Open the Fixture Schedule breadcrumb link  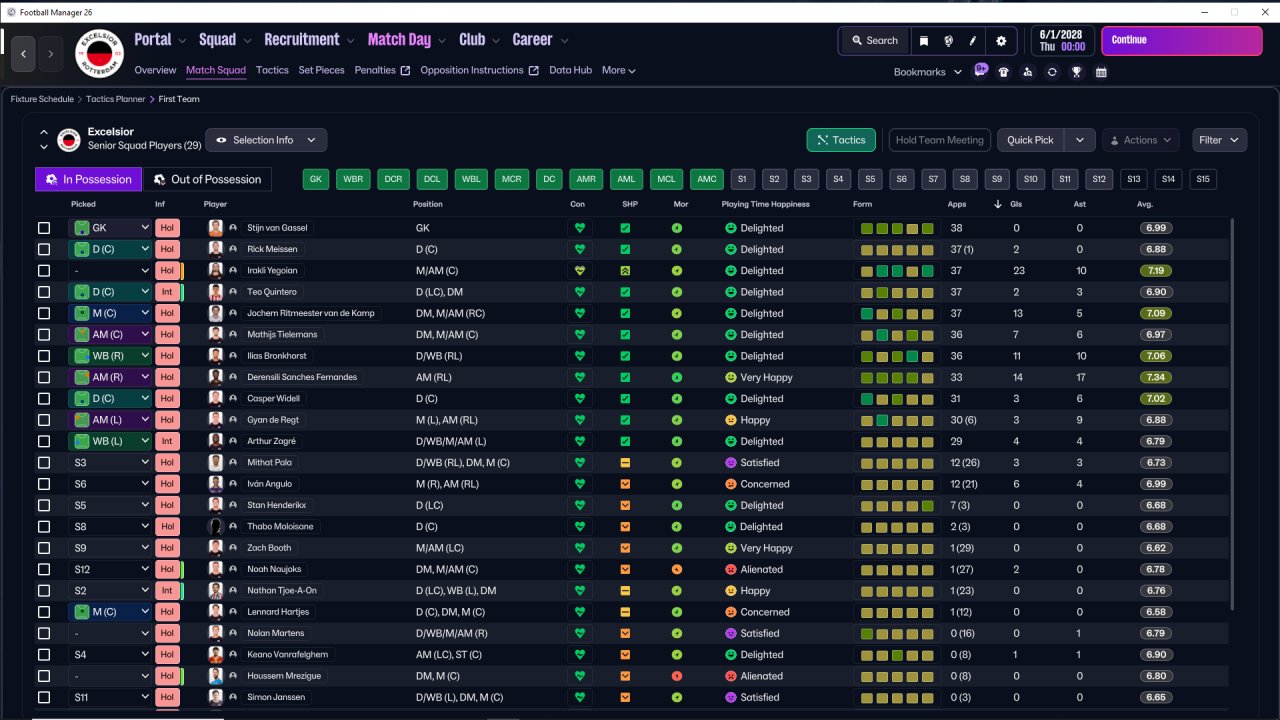(x=42, y=100)
